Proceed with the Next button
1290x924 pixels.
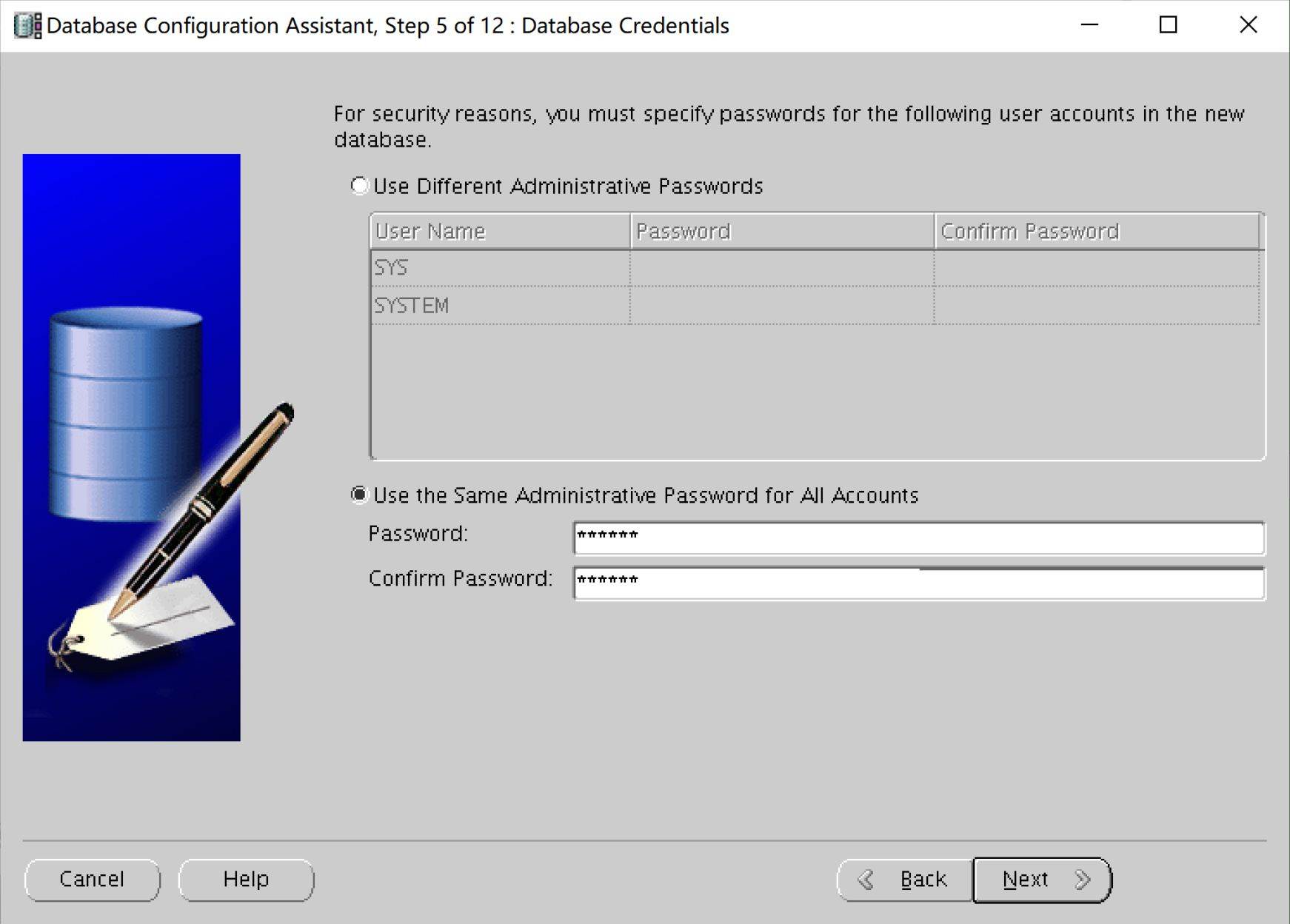1042,880
